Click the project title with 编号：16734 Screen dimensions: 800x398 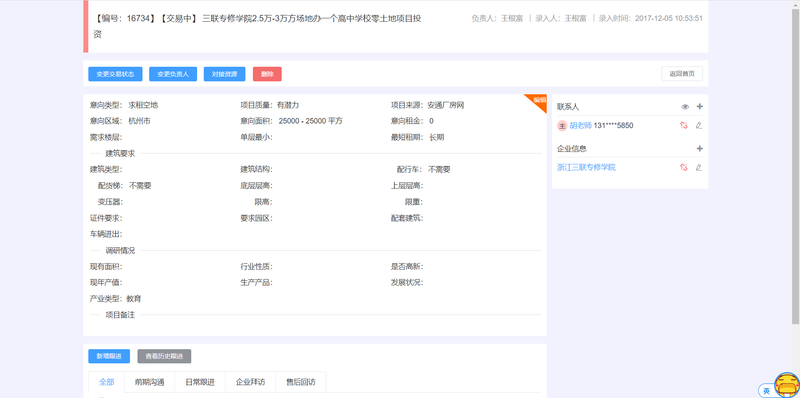pyautogui.click(x=258, y=26)
